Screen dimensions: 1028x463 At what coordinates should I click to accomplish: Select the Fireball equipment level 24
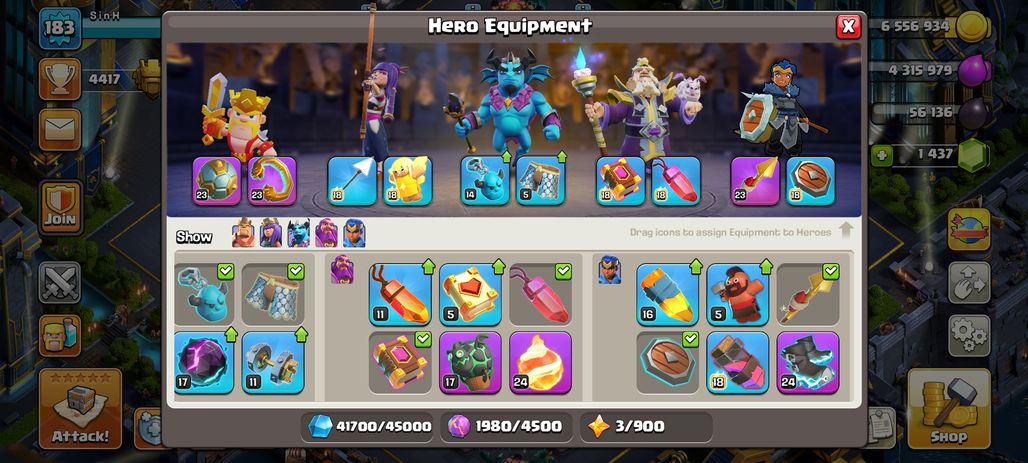(x=540, y=362)
